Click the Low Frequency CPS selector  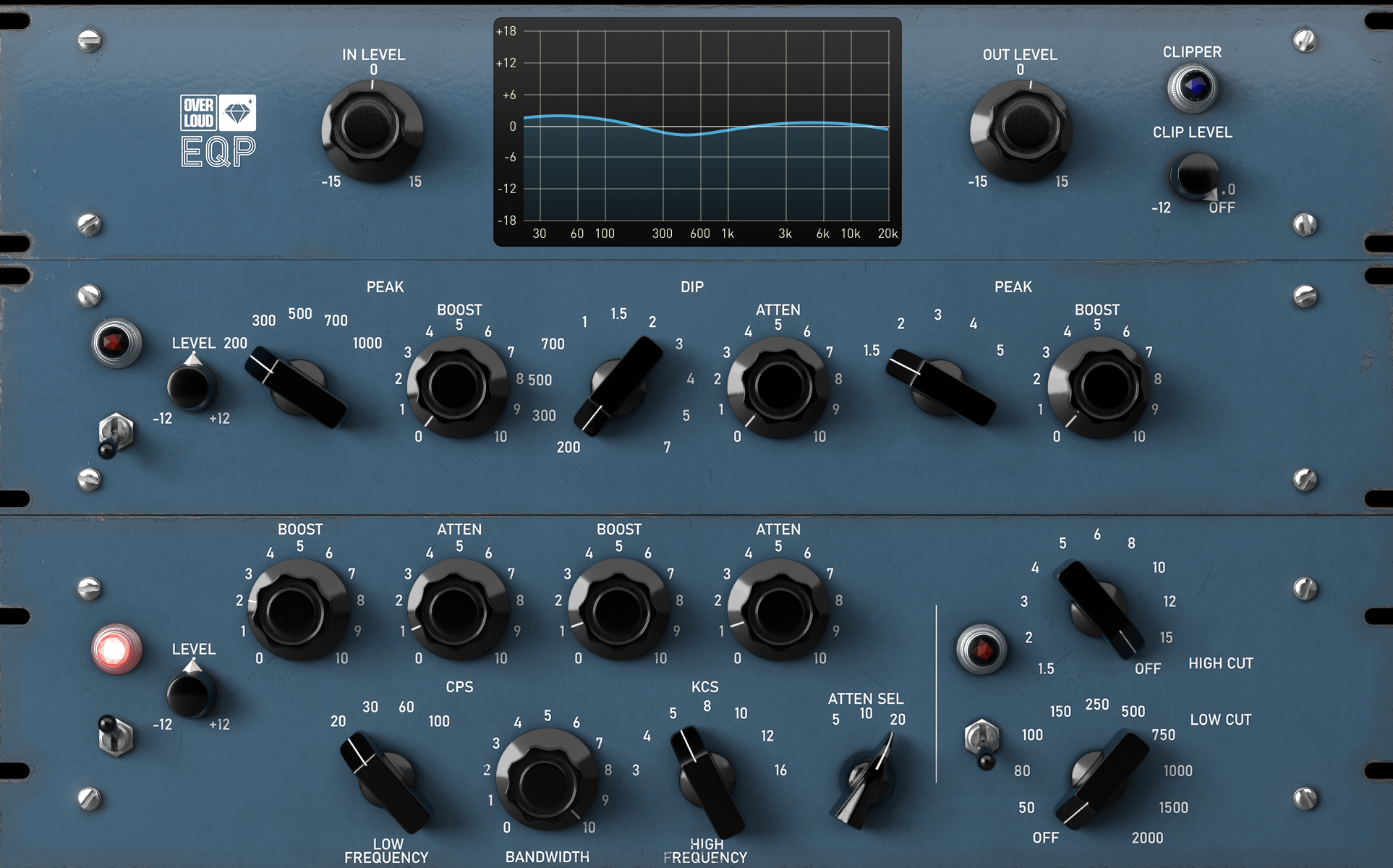click(x=385, y=781)
